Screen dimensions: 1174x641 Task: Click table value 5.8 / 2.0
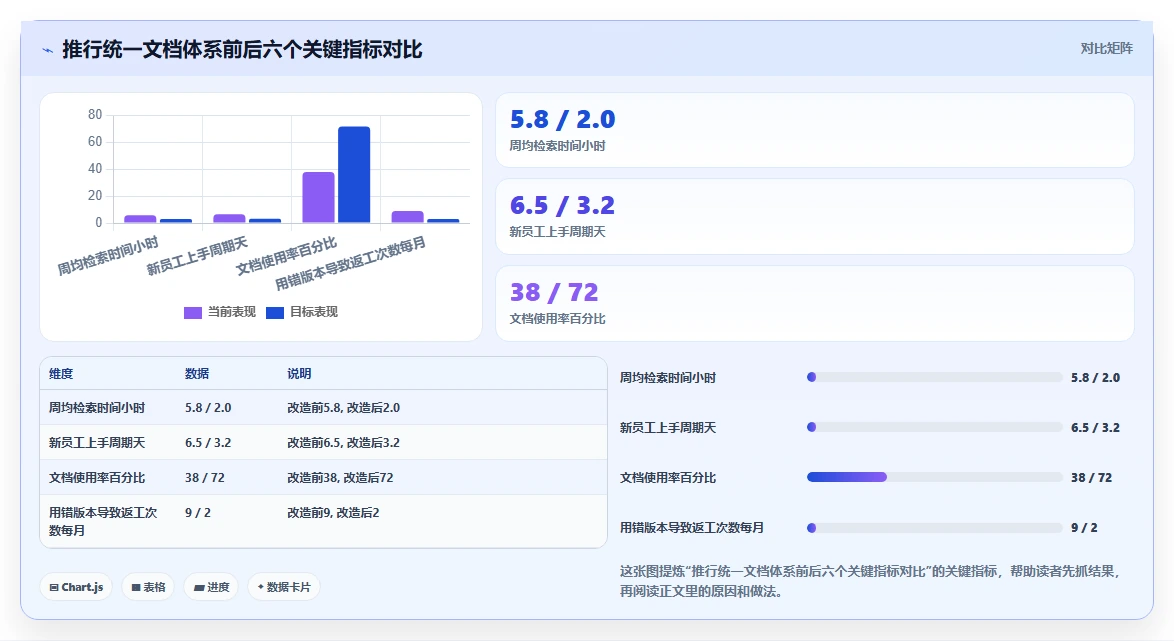pos(208,408)
